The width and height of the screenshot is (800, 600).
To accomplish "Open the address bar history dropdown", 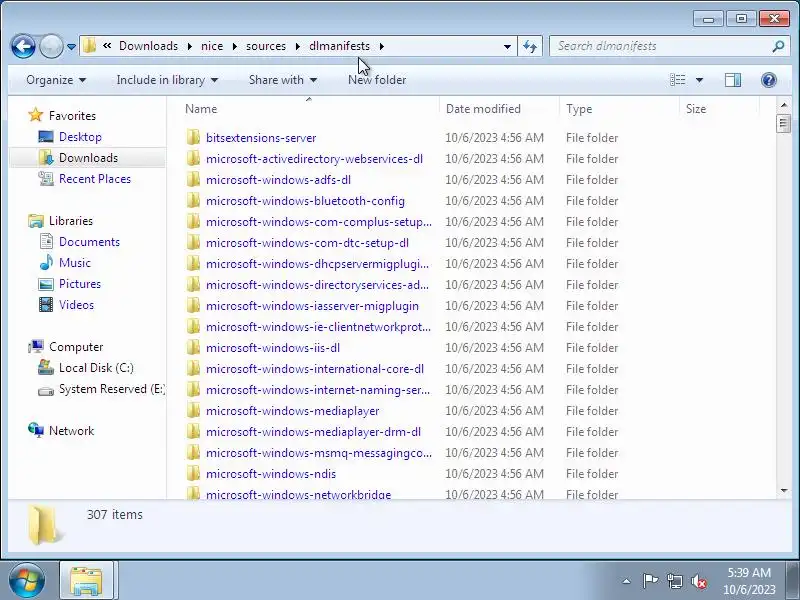I will (507, 46).
